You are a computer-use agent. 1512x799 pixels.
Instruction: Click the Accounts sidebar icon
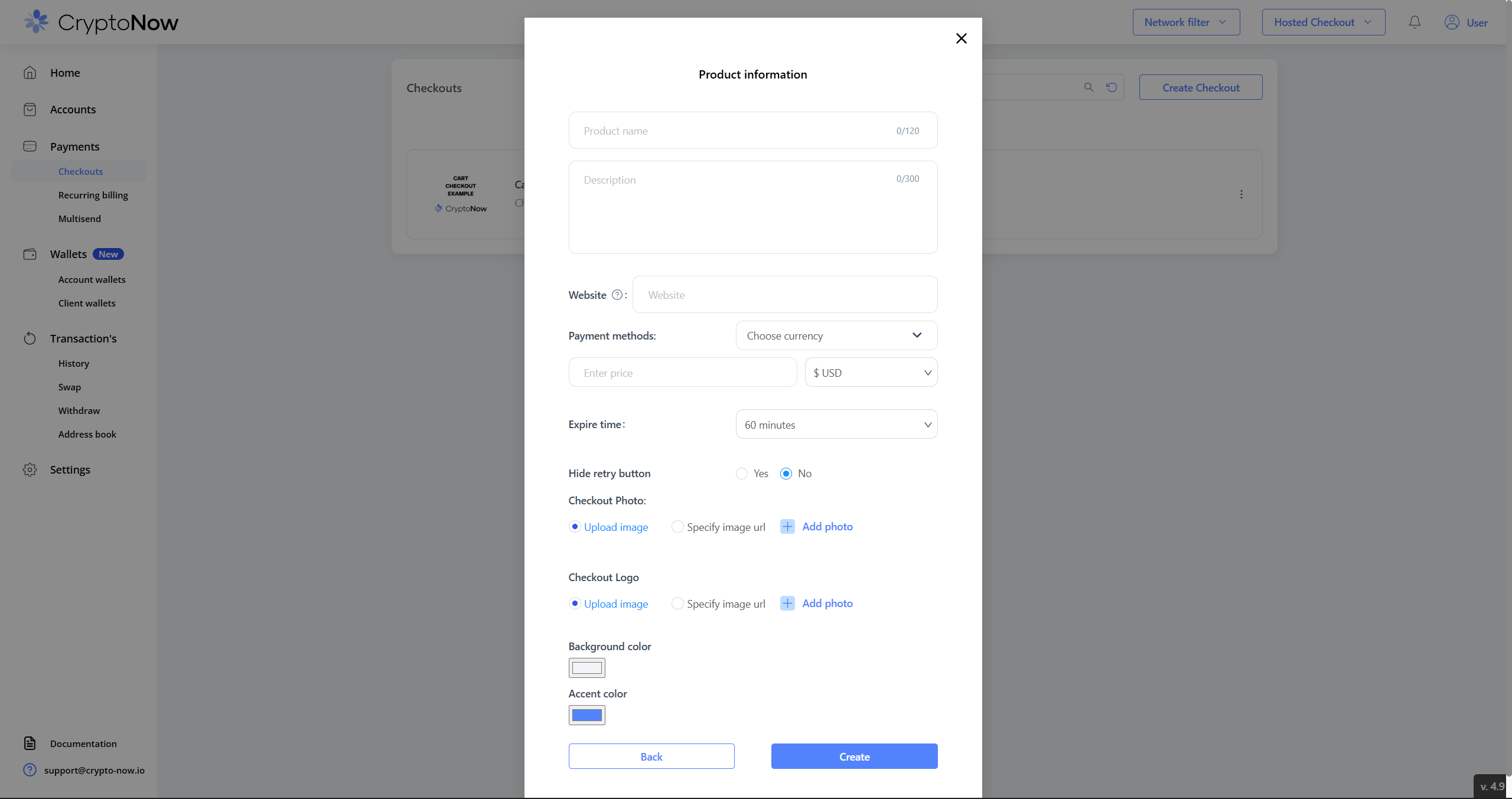tap(30, 109)
